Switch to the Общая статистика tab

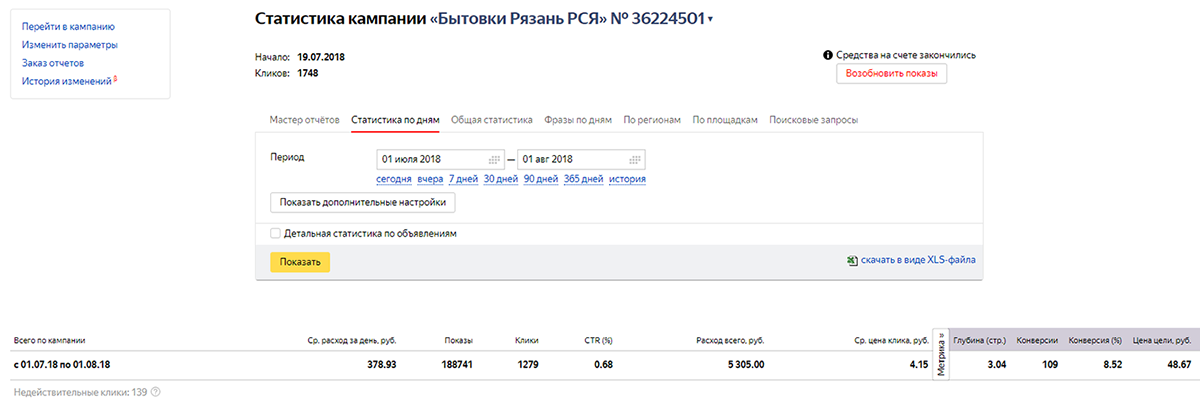[x=491, y=120]
